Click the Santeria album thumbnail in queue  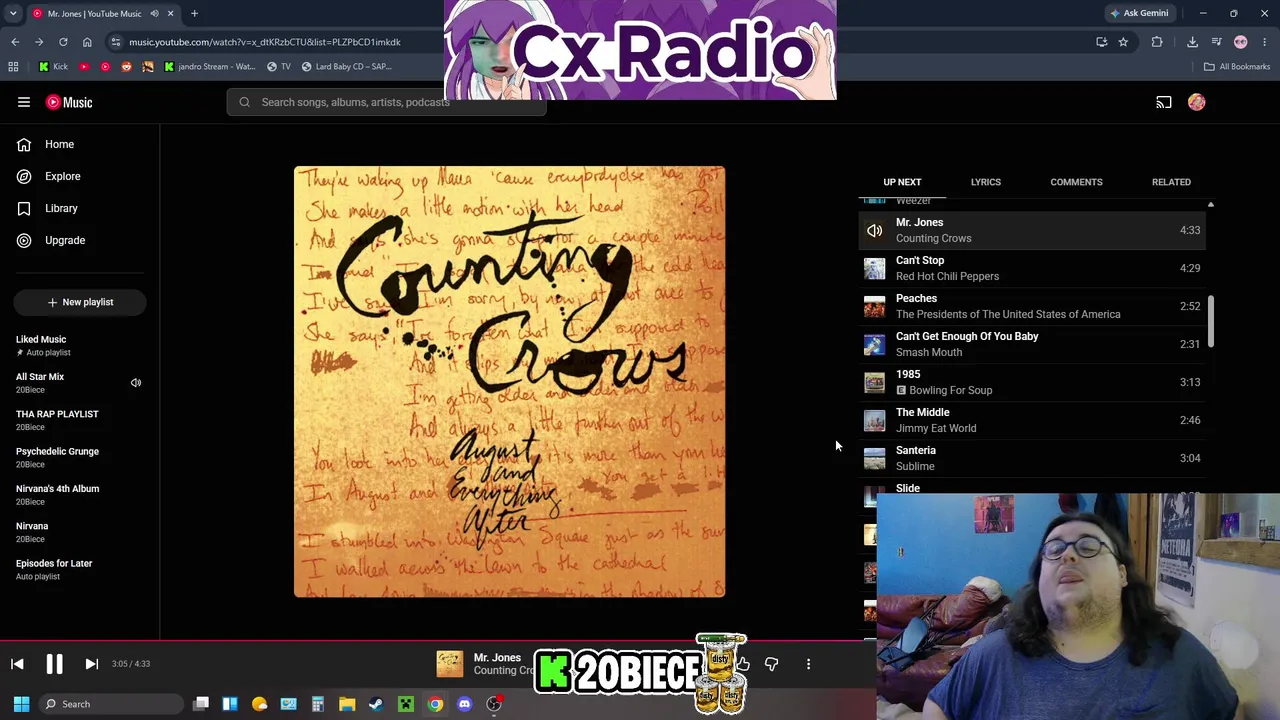coord(875,458)
